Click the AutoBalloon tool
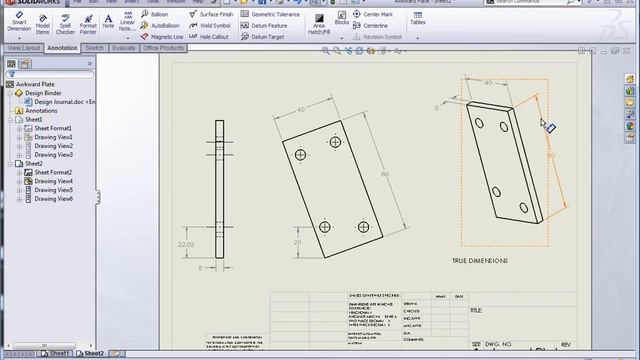Image resolution: width=640 pixels, height=360 pixels. tap(160, 26)
